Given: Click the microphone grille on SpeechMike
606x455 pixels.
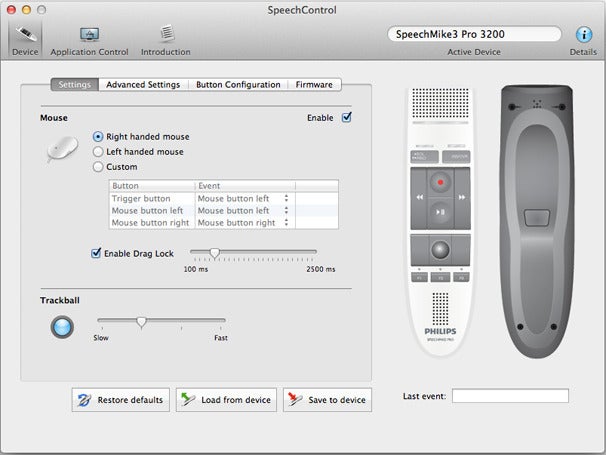Looking at the screenshot, I should (440, 103).
